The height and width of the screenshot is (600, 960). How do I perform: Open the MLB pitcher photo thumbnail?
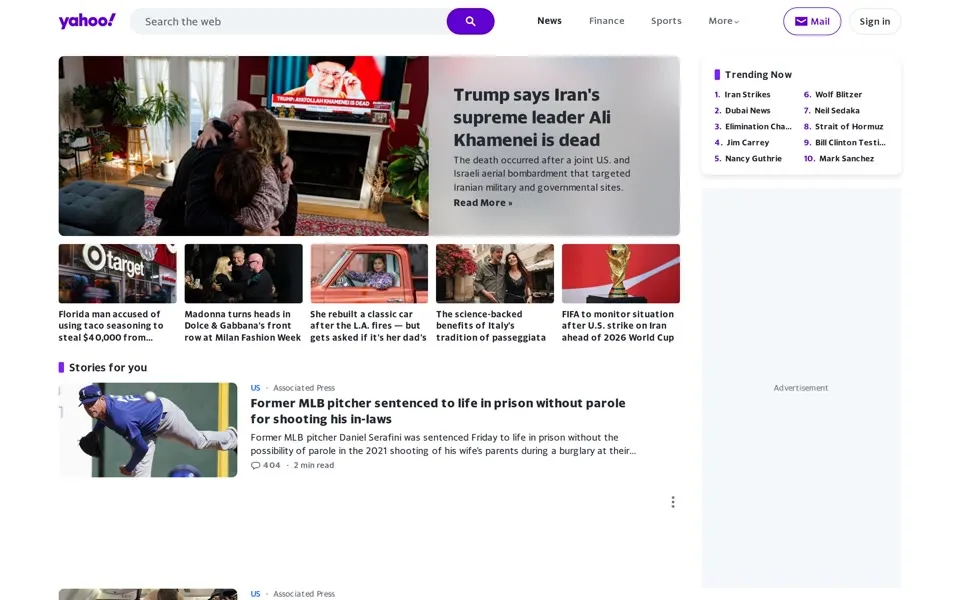pos(148,430)
